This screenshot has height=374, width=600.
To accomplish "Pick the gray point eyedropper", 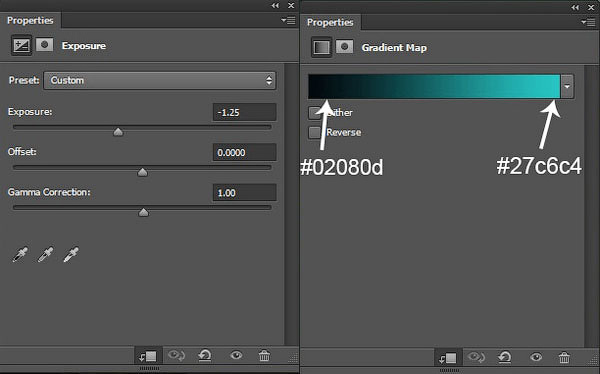I will point(46,255).
